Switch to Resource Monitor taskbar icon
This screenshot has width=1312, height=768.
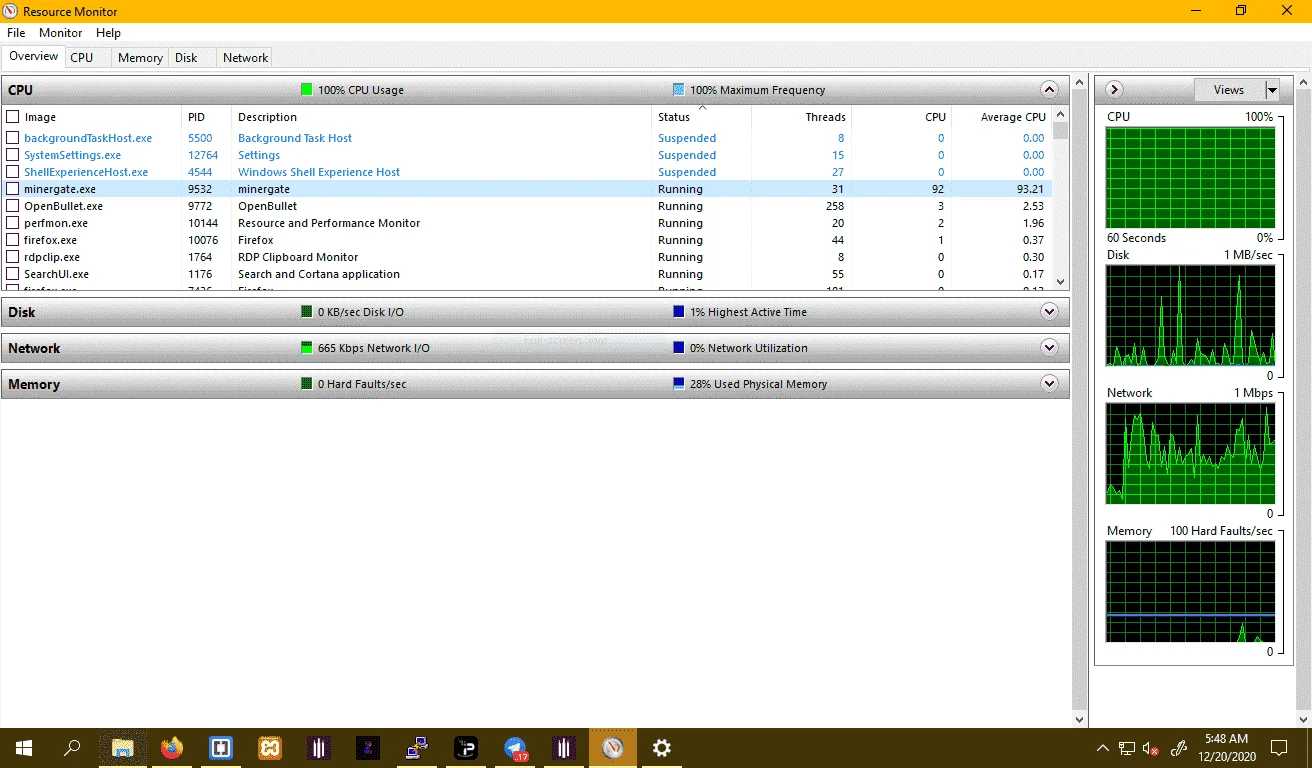[613, 747]
